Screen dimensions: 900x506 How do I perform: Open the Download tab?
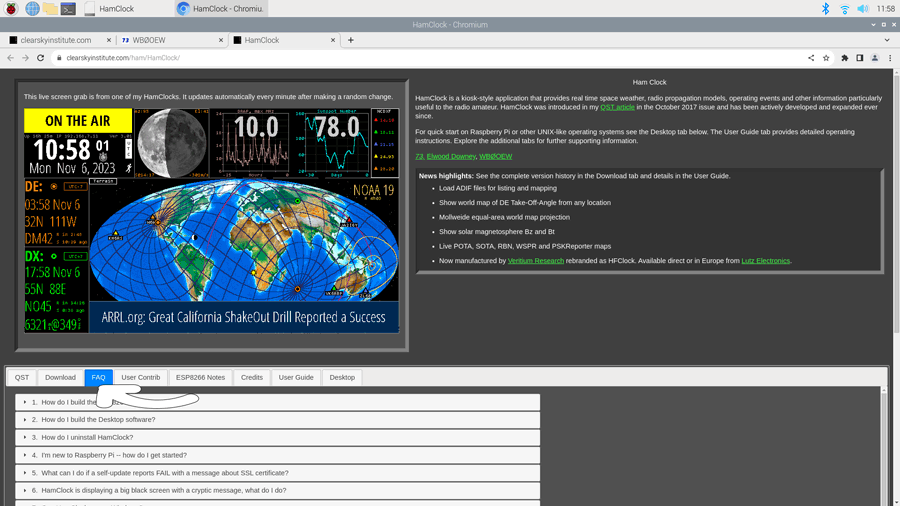pyautogui.click(x=60, y=377)
